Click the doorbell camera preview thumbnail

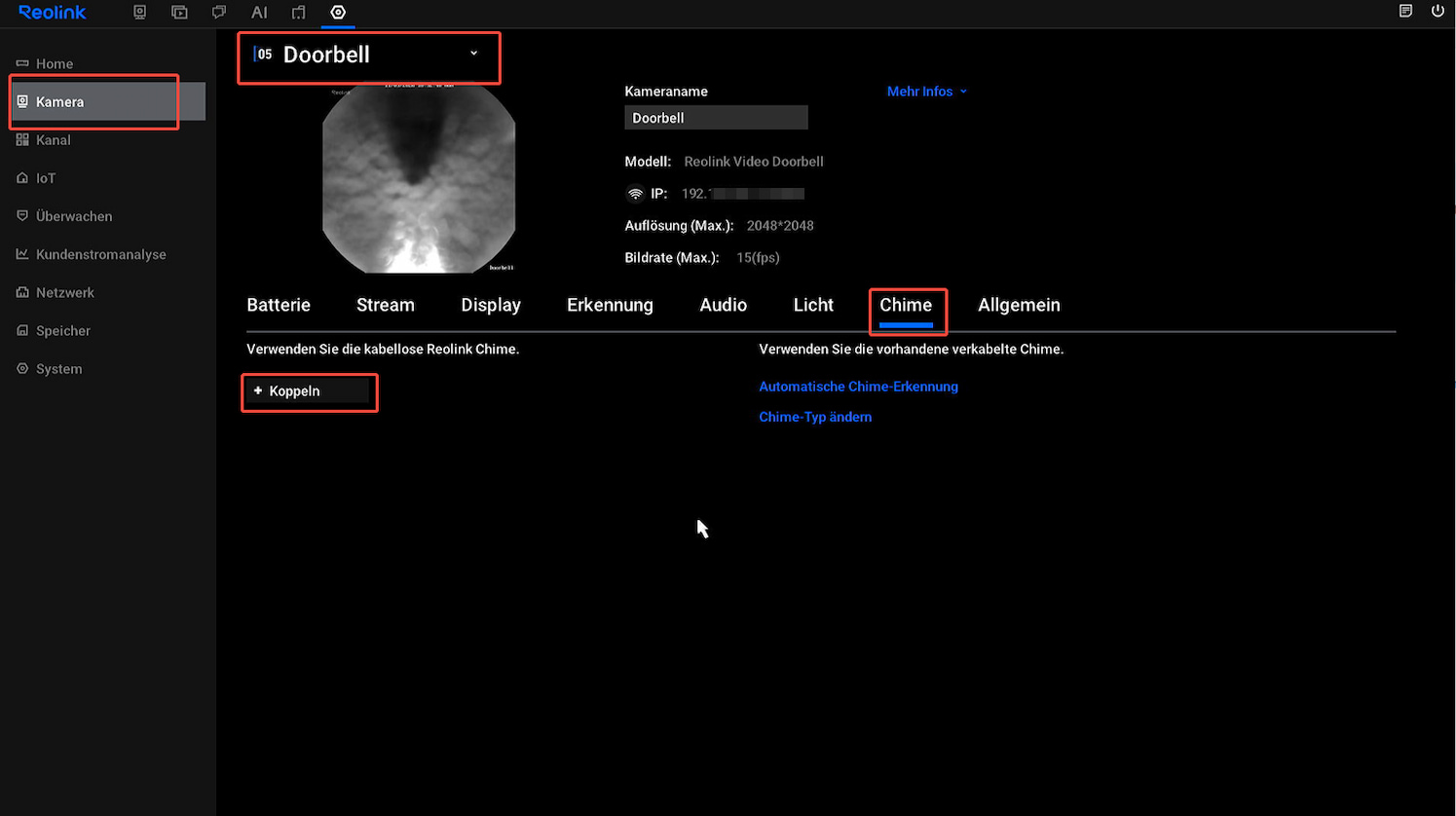click(x=419, y=179)
